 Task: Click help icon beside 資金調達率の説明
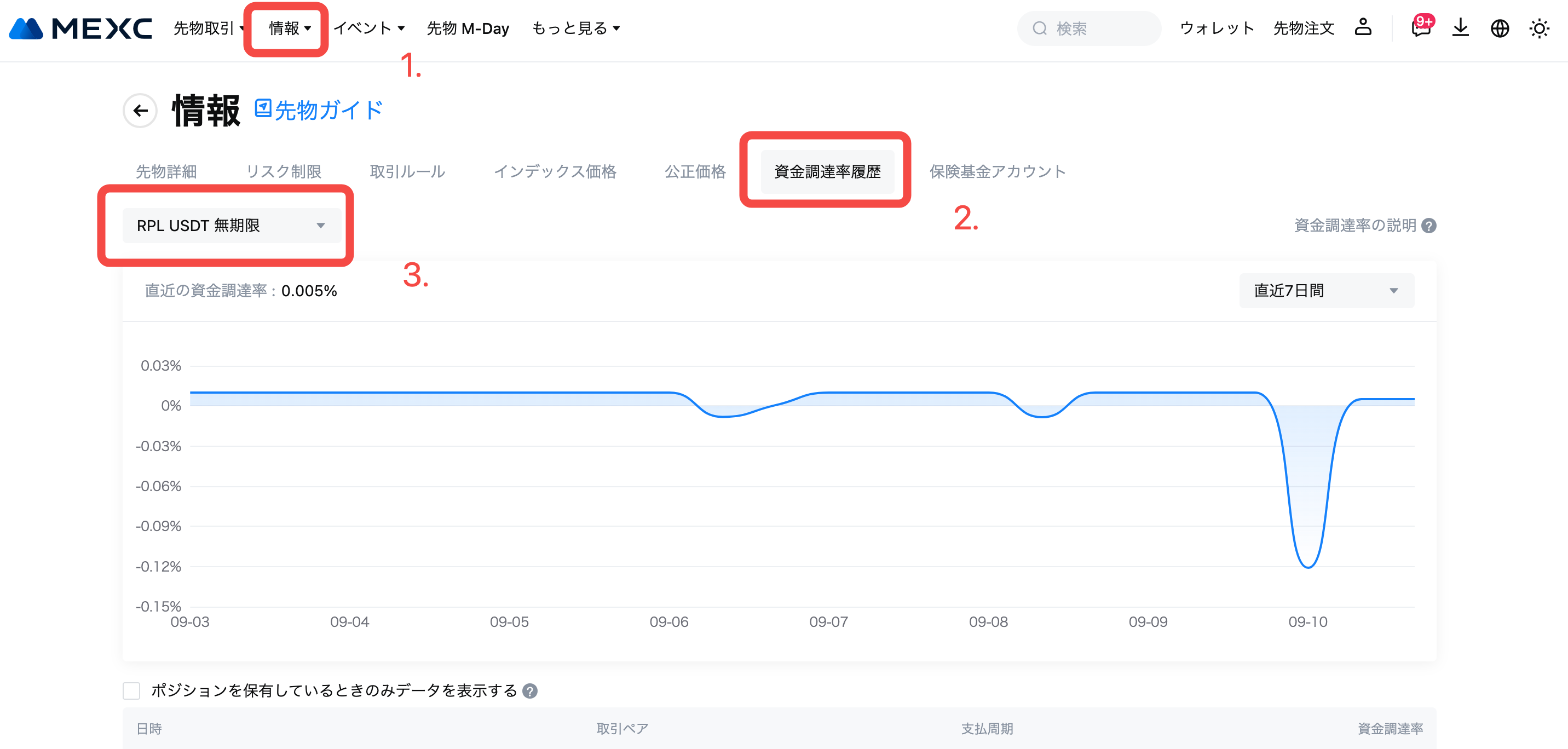pyautogui.click(x=1428, y=226)
